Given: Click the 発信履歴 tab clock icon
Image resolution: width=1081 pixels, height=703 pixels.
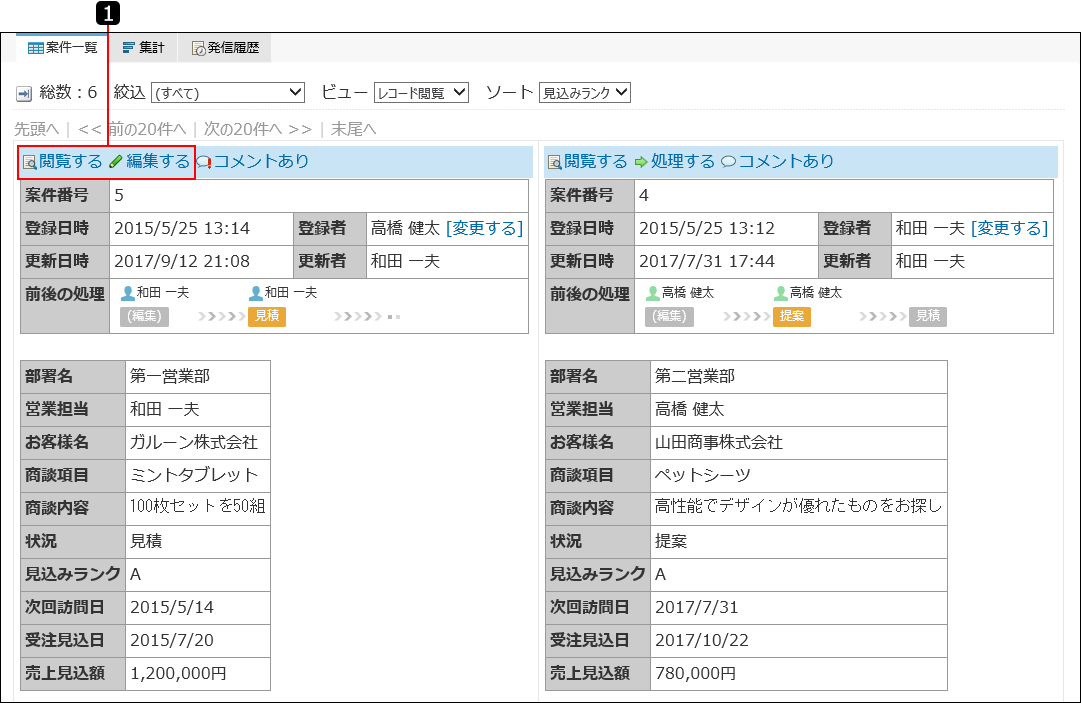Looking at the screenshot, I should pos(199,48).
